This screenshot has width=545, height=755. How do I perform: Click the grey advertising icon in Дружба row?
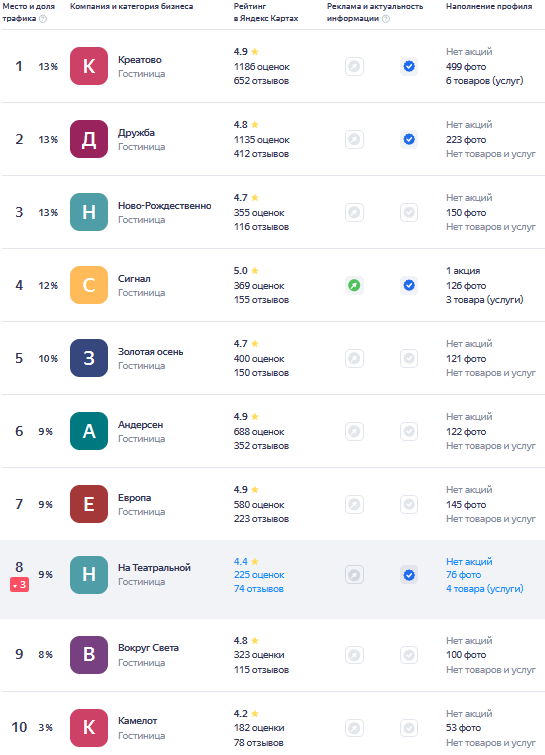[x=354, y=140]
